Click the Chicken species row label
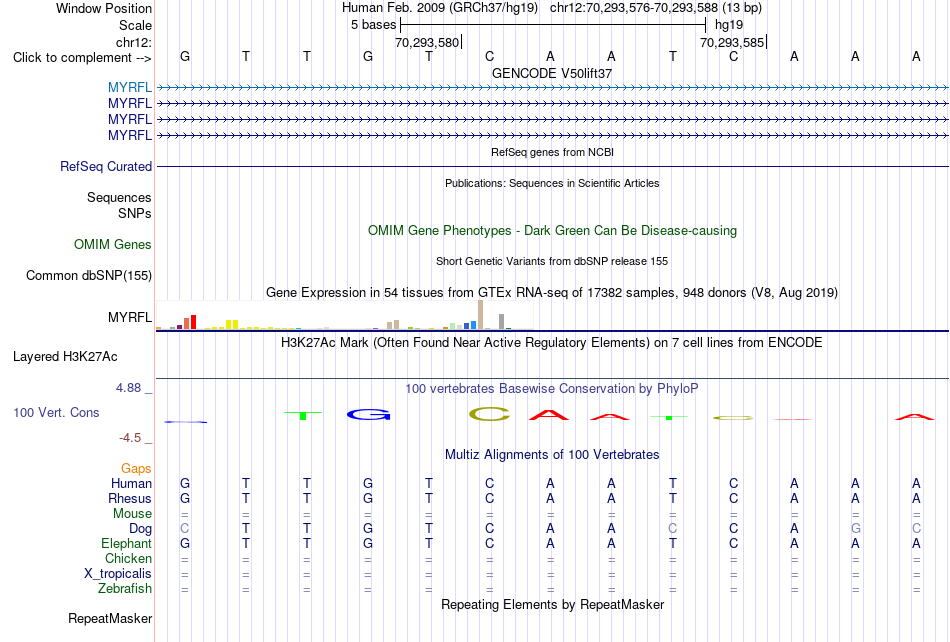 (128, 558)
